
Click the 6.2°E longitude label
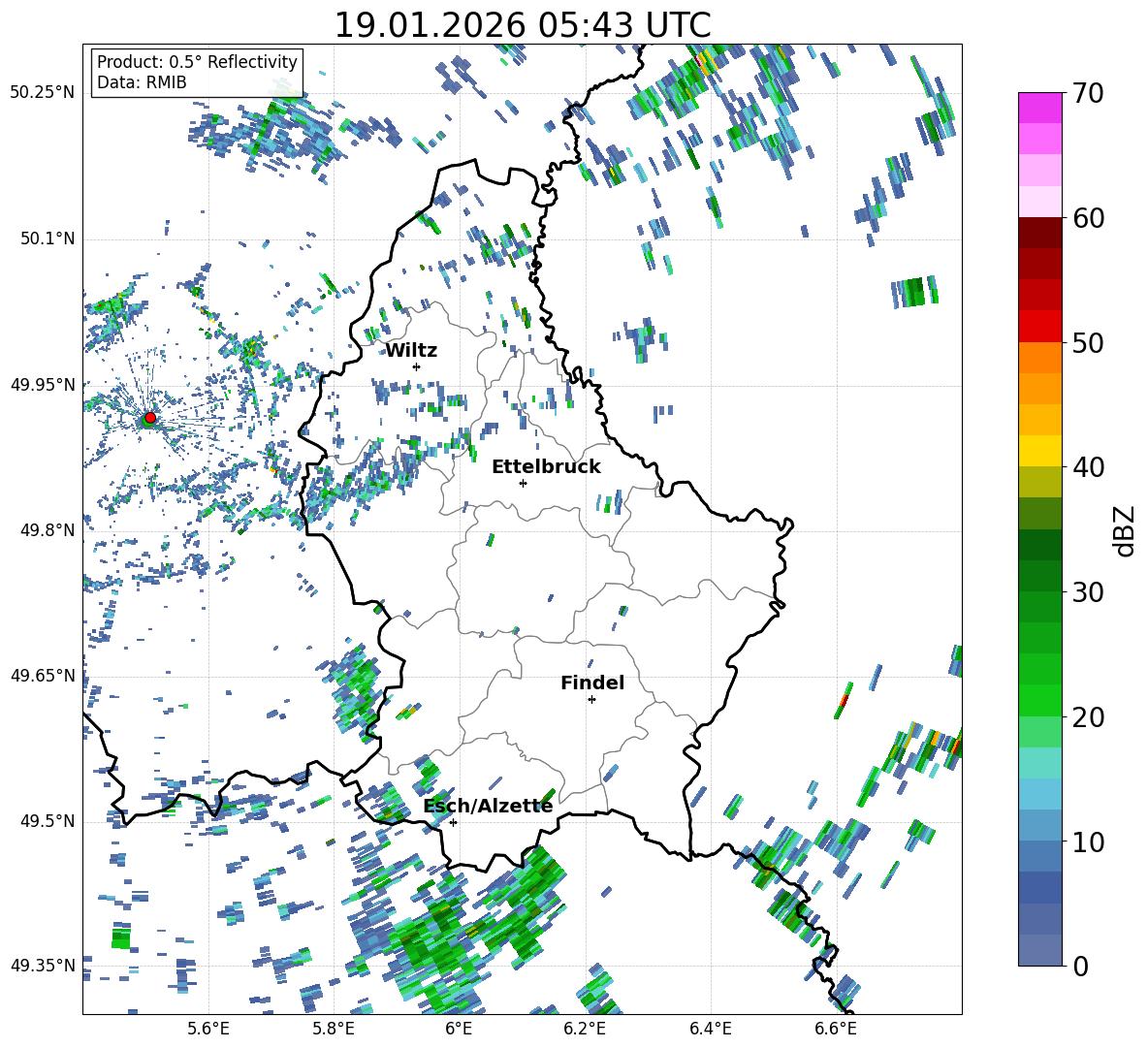[x=585, y=1029]
